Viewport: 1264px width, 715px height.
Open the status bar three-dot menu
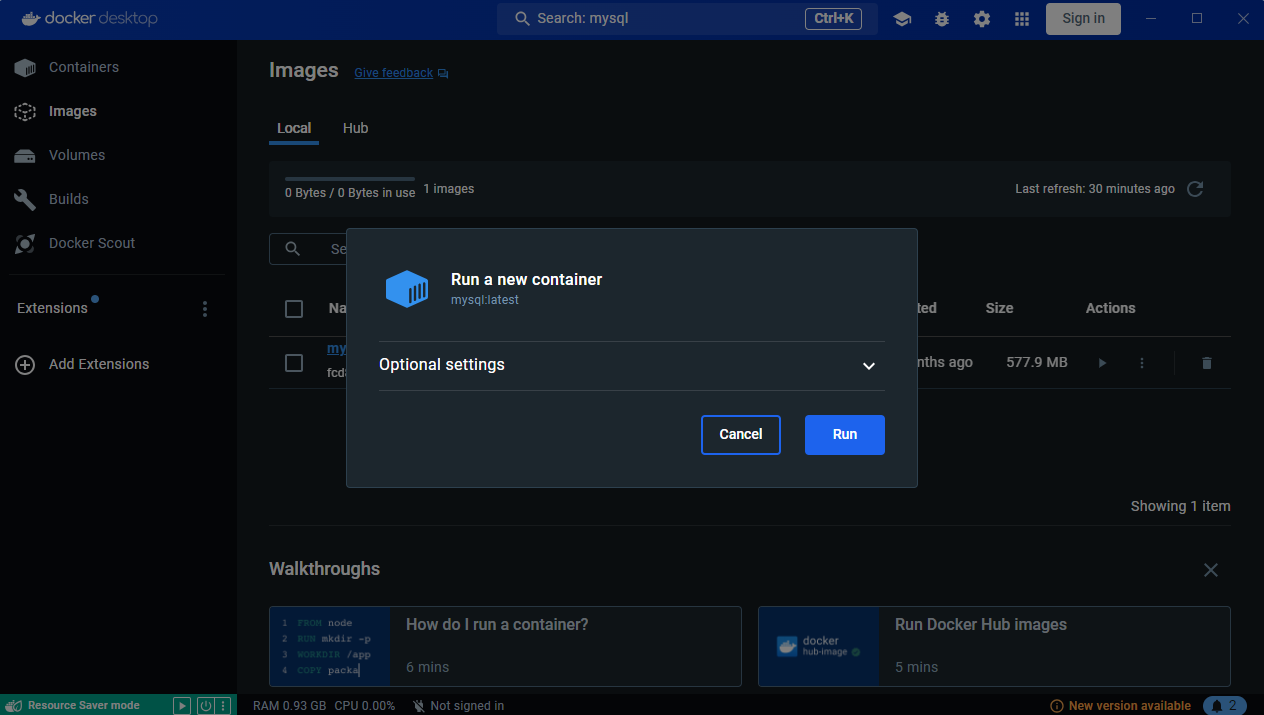pos(223,705)
